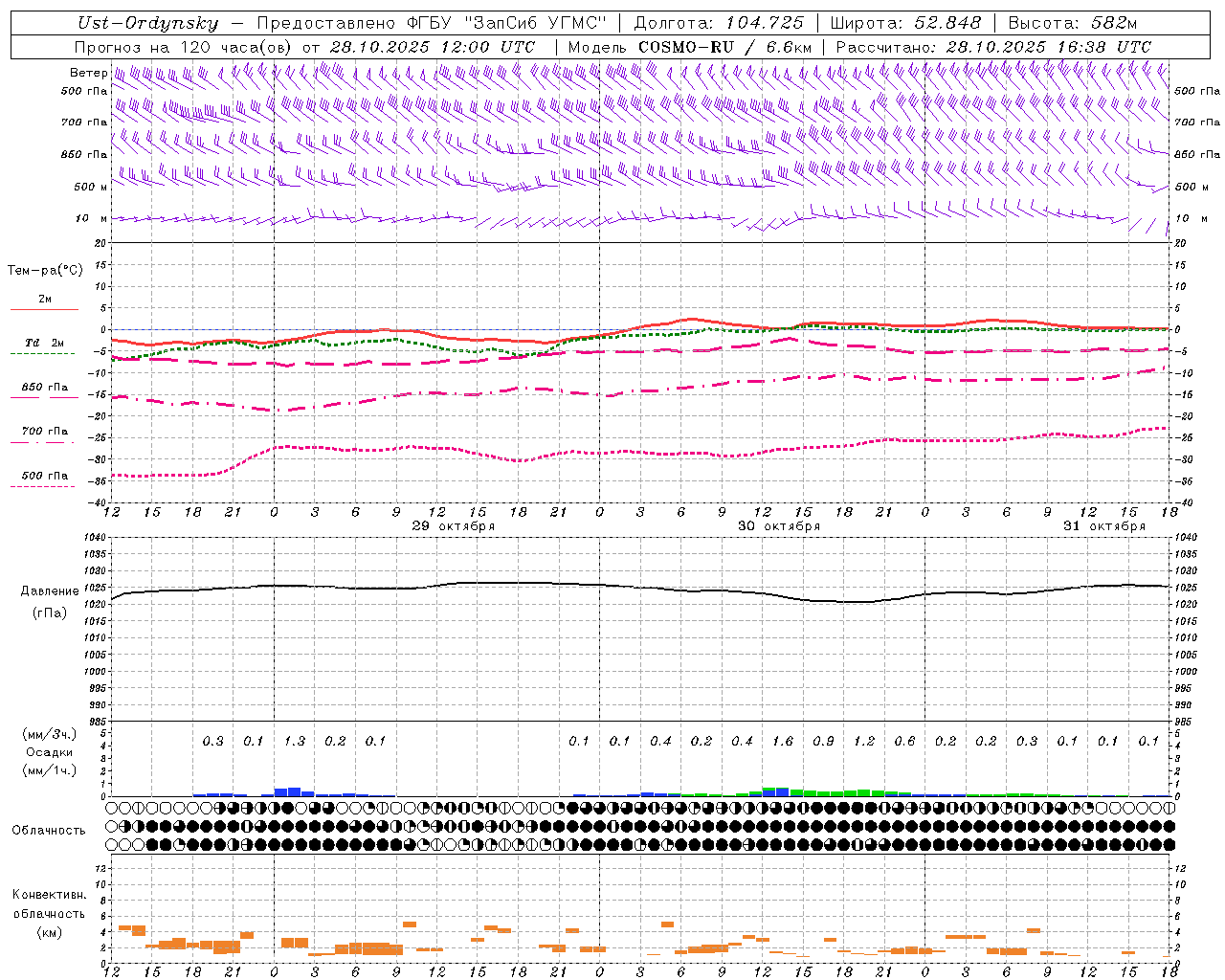Image resolution: width=1225 pixels, height=980 pixels.
Task: Click the 'Конвективн.' convective cloud label
Action: 50,895
